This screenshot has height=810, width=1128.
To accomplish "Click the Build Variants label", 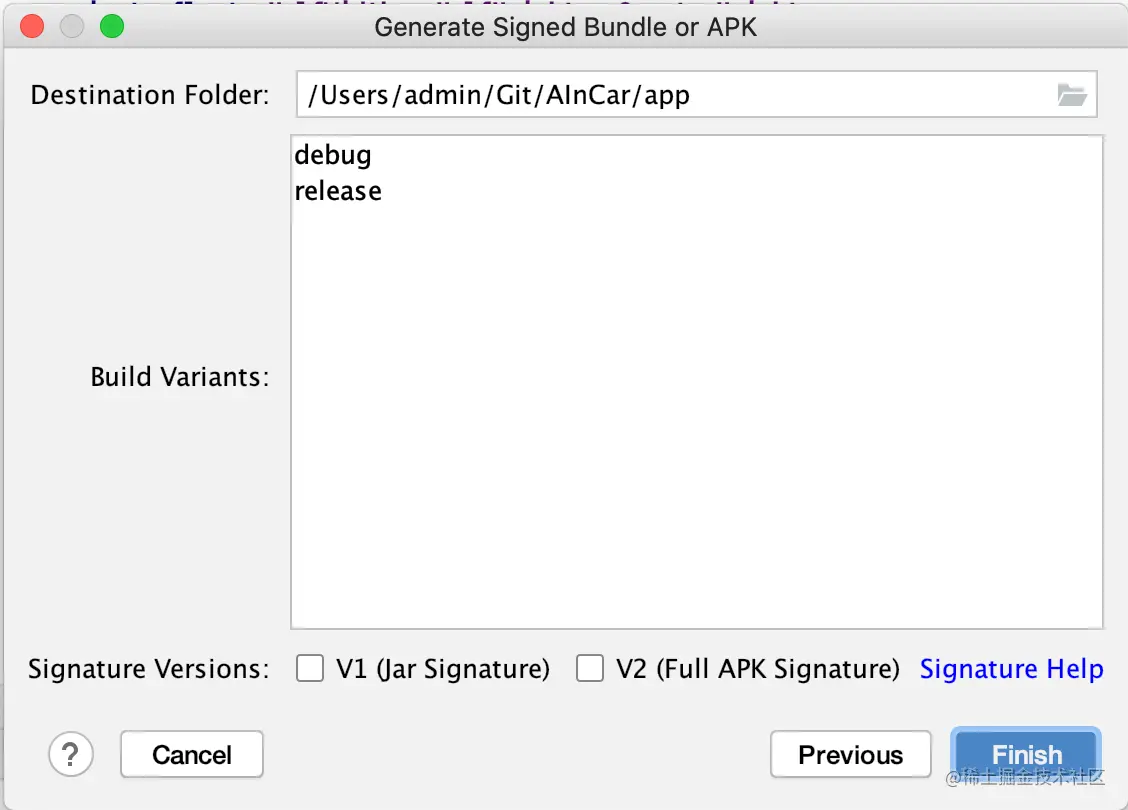I will (x=180, y=377).
